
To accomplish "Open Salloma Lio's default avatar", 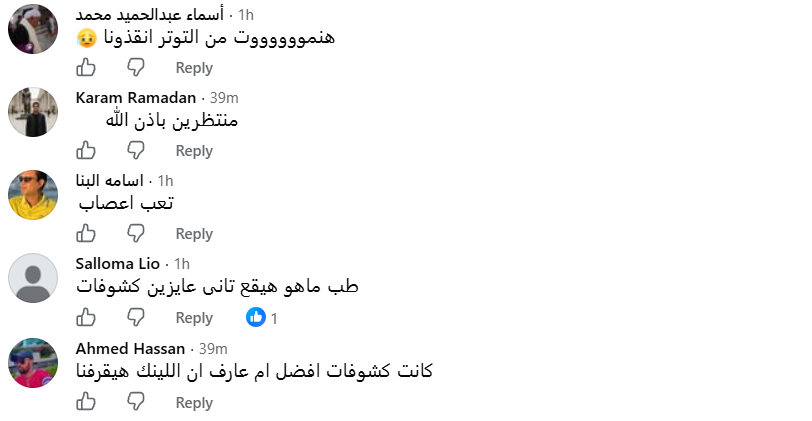I will 33,278.
